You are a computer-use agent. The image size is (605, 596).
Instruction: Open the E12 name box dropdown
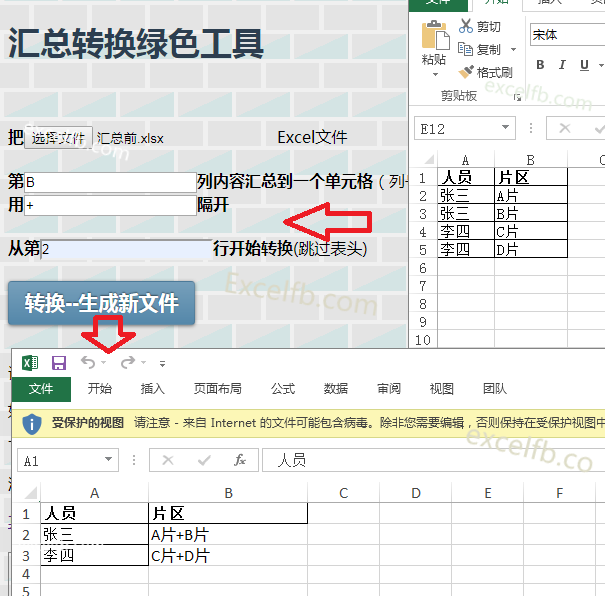click(x=504, y=129)
